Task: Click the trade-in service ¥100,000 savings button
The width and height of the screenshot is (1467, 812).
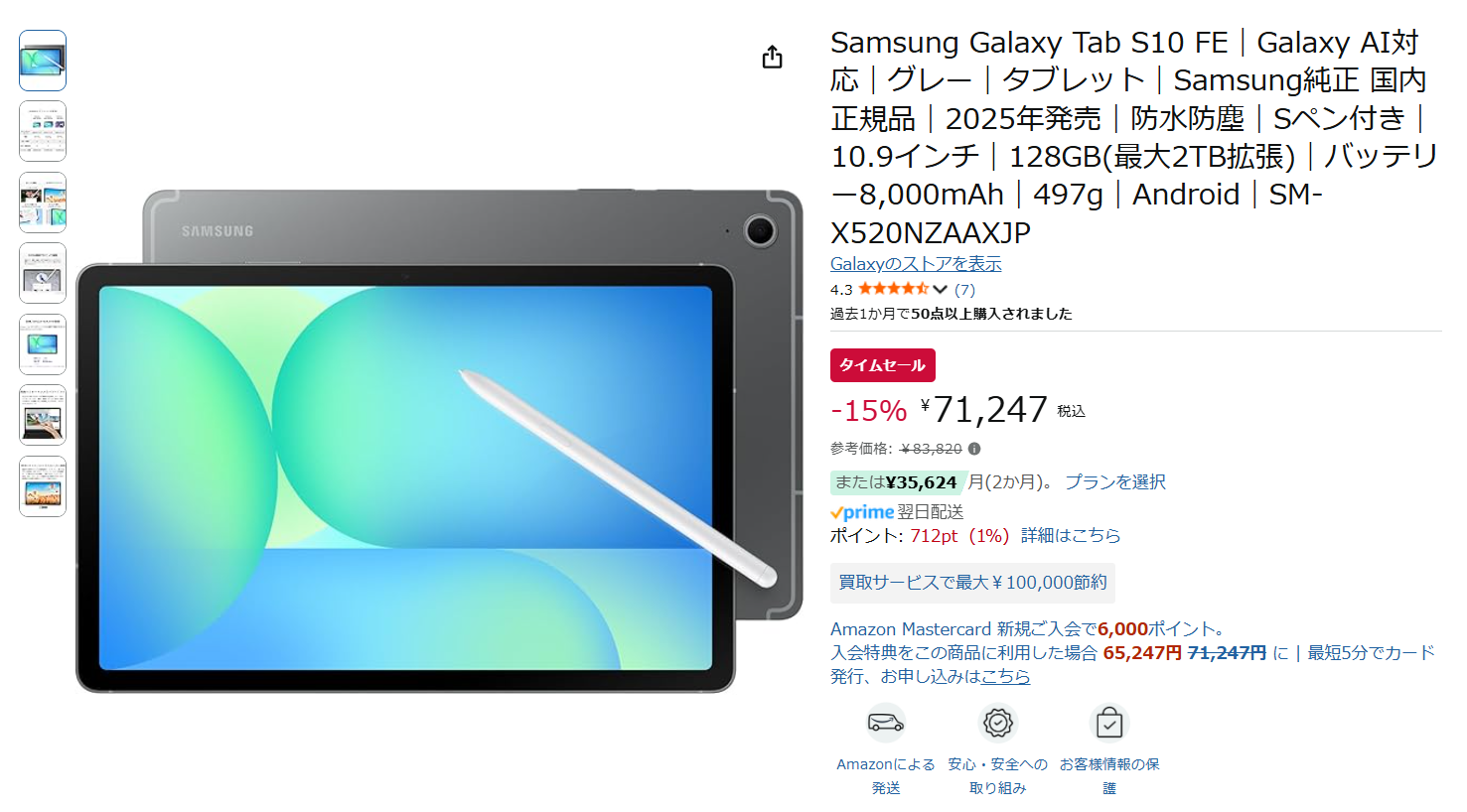Action: coord(972,583)
